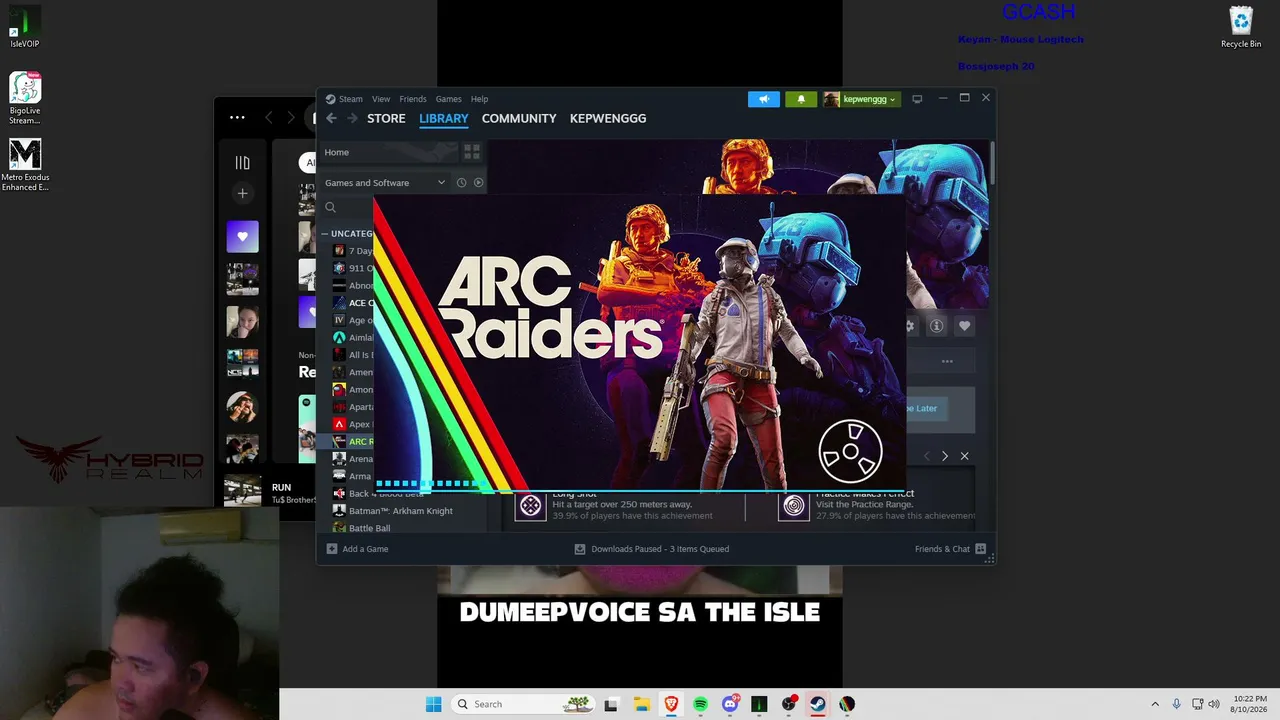This screenshot has height=720, width=1280.
Task: Click the taskbar Search box
Action: (x=521, y=704)
